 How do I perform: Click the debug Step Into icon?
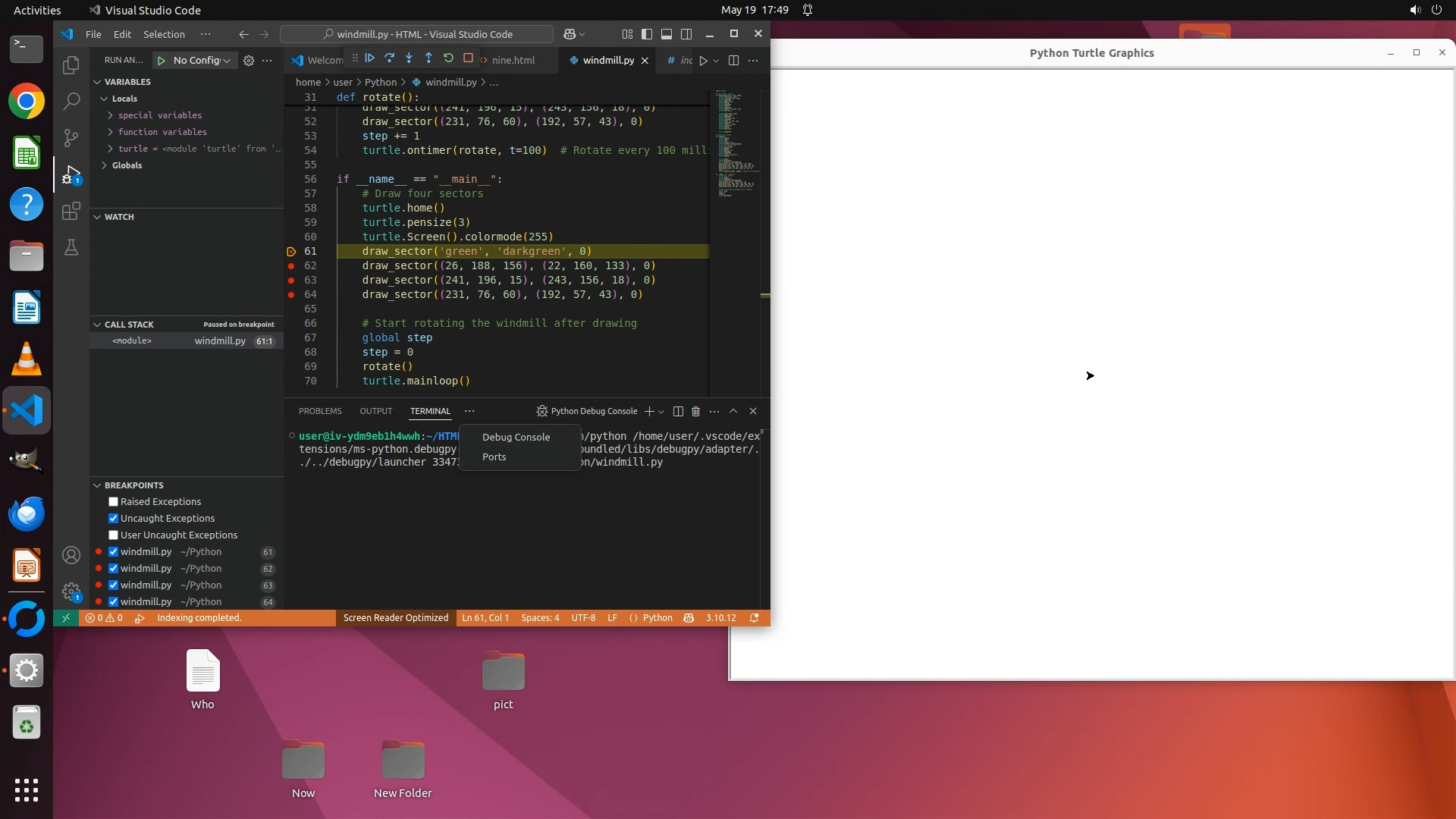[x=409, y=58]
